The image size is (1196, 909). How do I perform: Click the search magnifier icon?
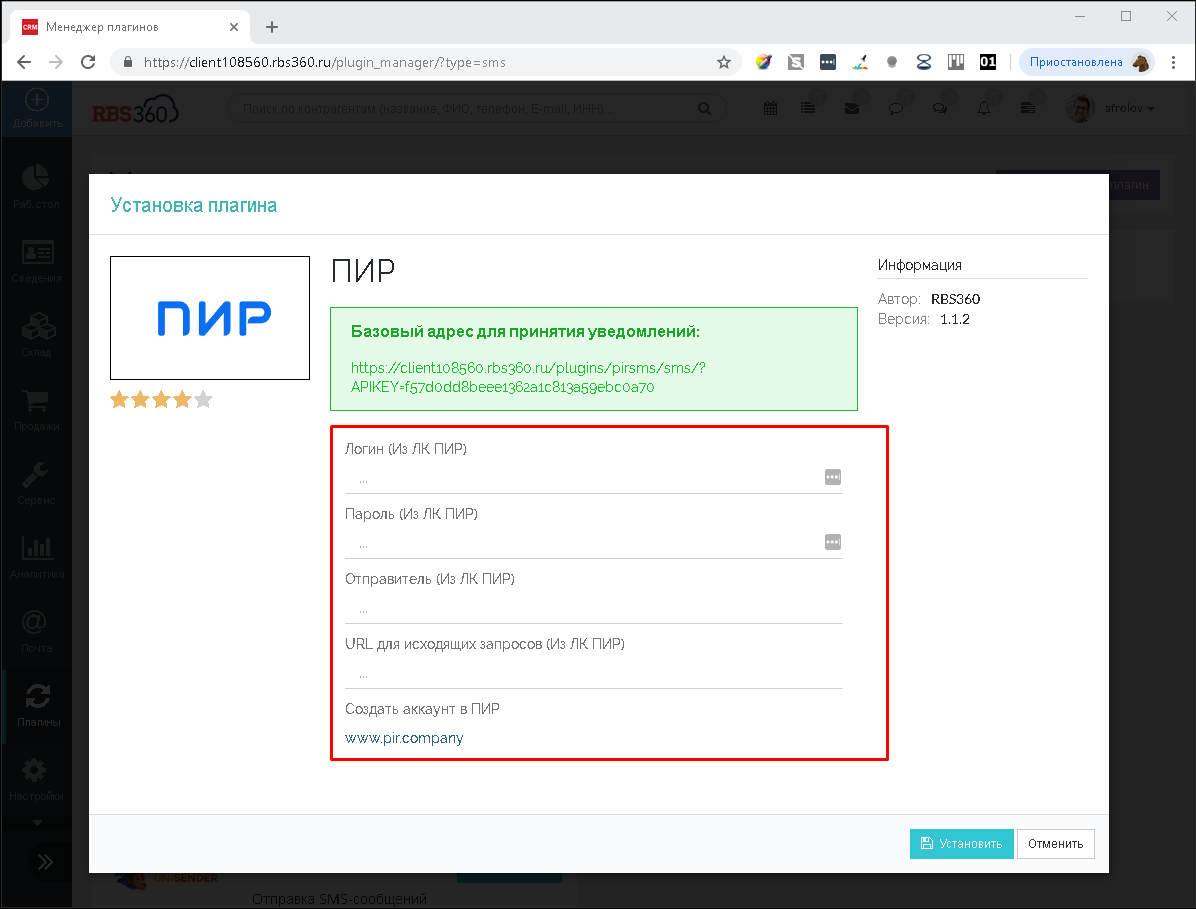(705, 108)
